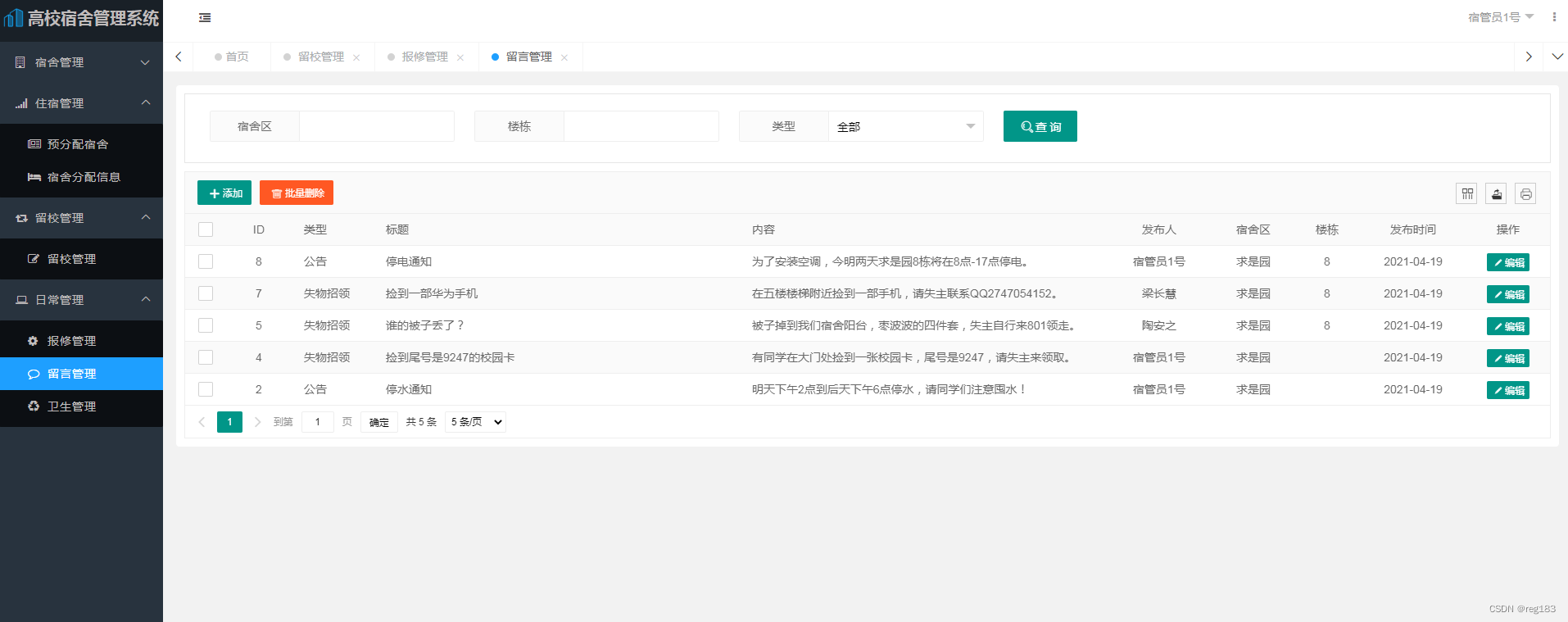Click the comment bubble icon for 留言管理
The image size is (1568, 622).
34,374
